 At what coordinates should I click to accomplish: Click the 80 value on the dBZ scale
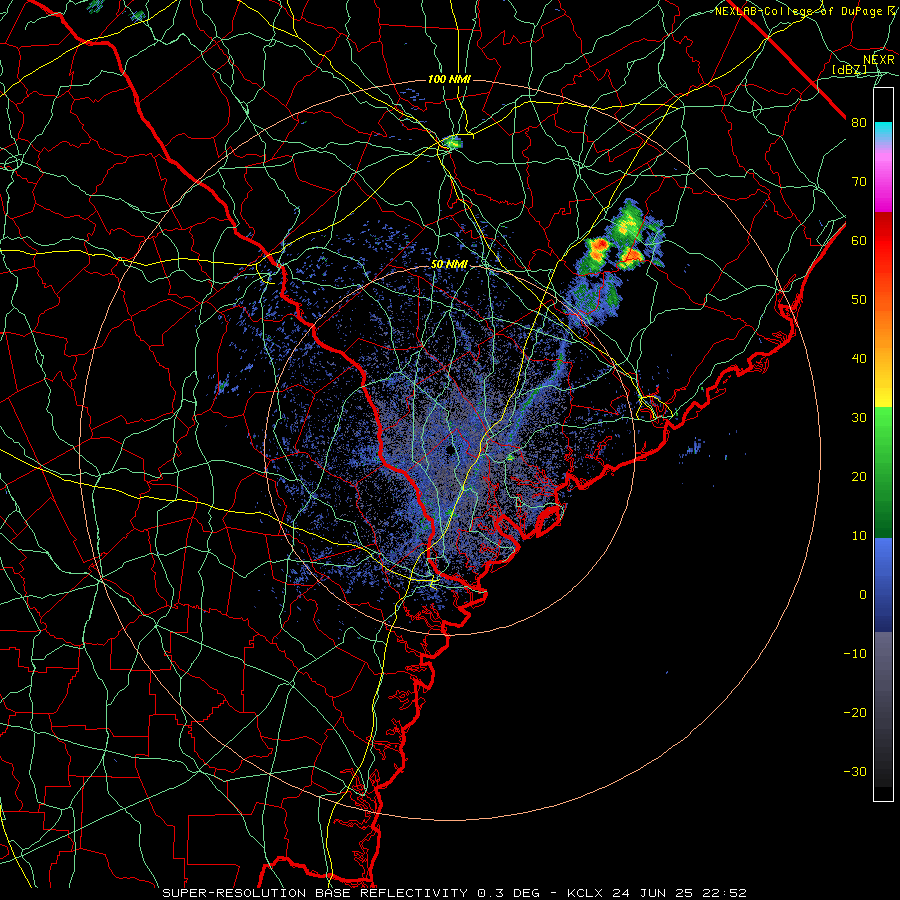(859, 123)
